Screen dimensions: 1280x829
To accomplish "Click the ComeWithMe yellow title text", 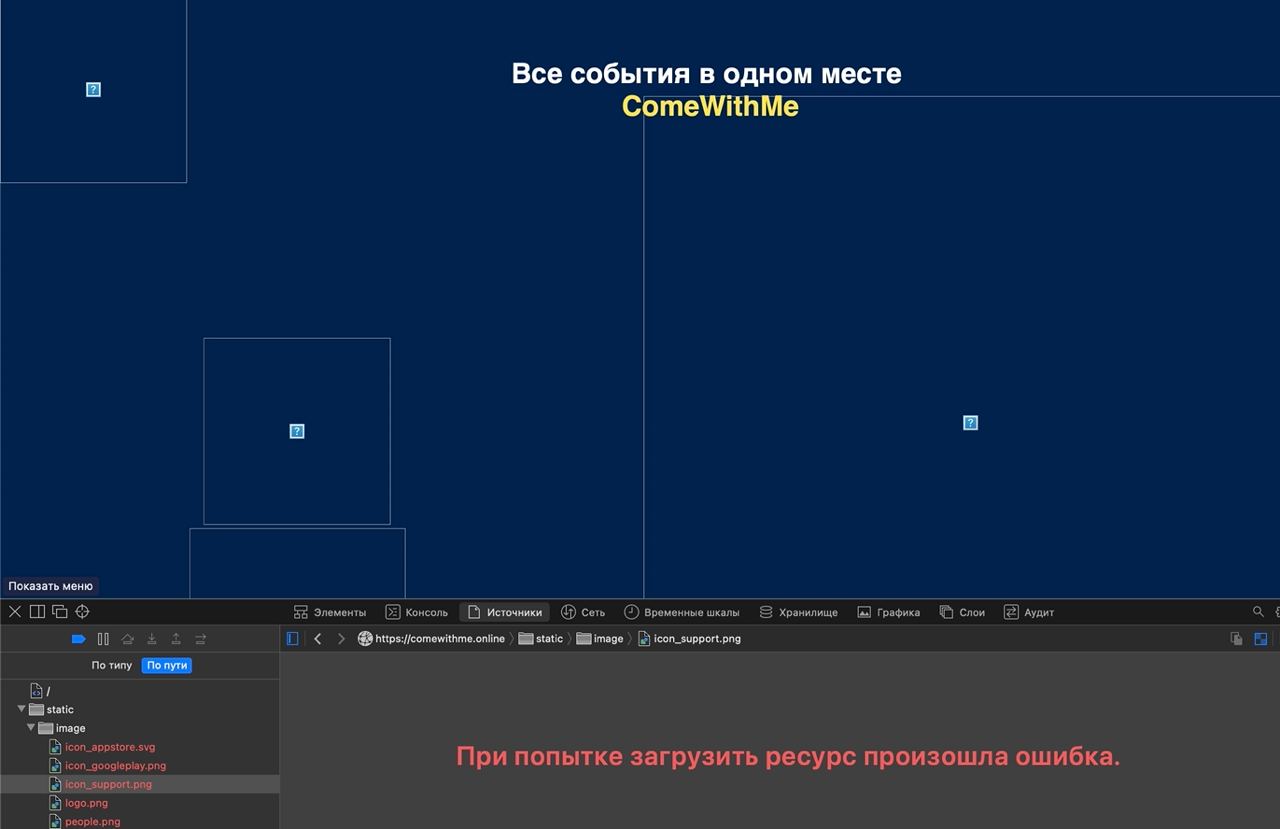I will [710, 106].
